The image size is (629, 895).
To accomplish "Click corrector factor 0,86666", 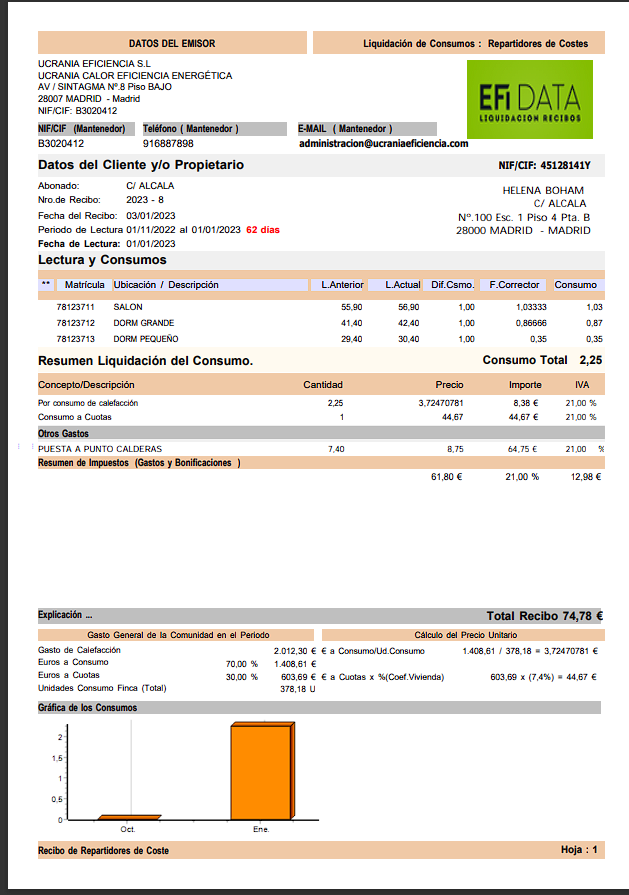I will pyautogui.click(x=531, y=323).
